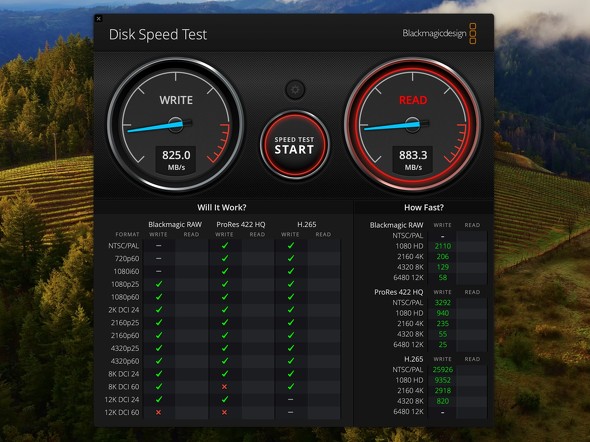This screenshot has width=590, height=442.
Task: Click H.265 checkmark in 8K DCI 60 row
Action: coord(290,386)
